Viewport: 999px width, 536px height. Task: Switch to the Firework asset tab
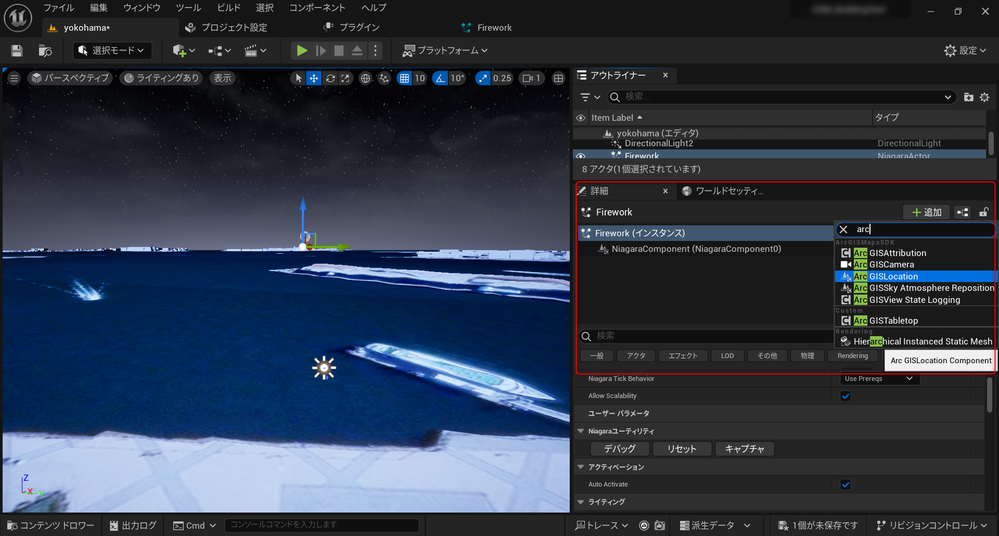pyautogui.click(x=487, y=27)
